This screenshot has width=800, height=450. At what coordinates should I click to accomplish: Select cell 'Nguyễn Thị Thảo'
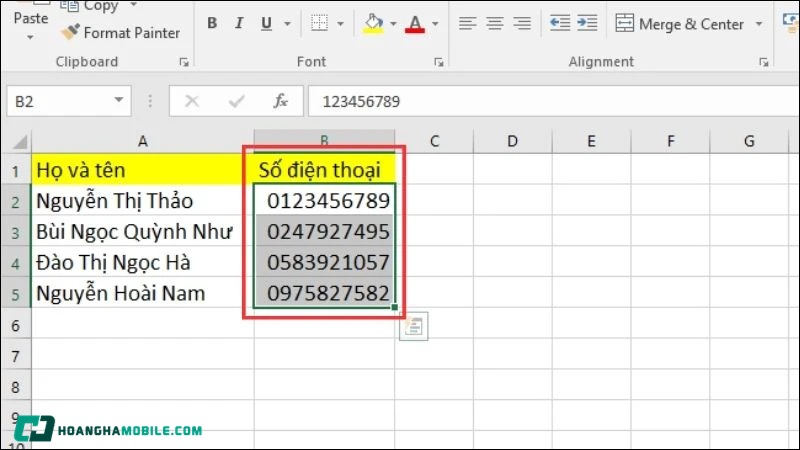point(143,201)
